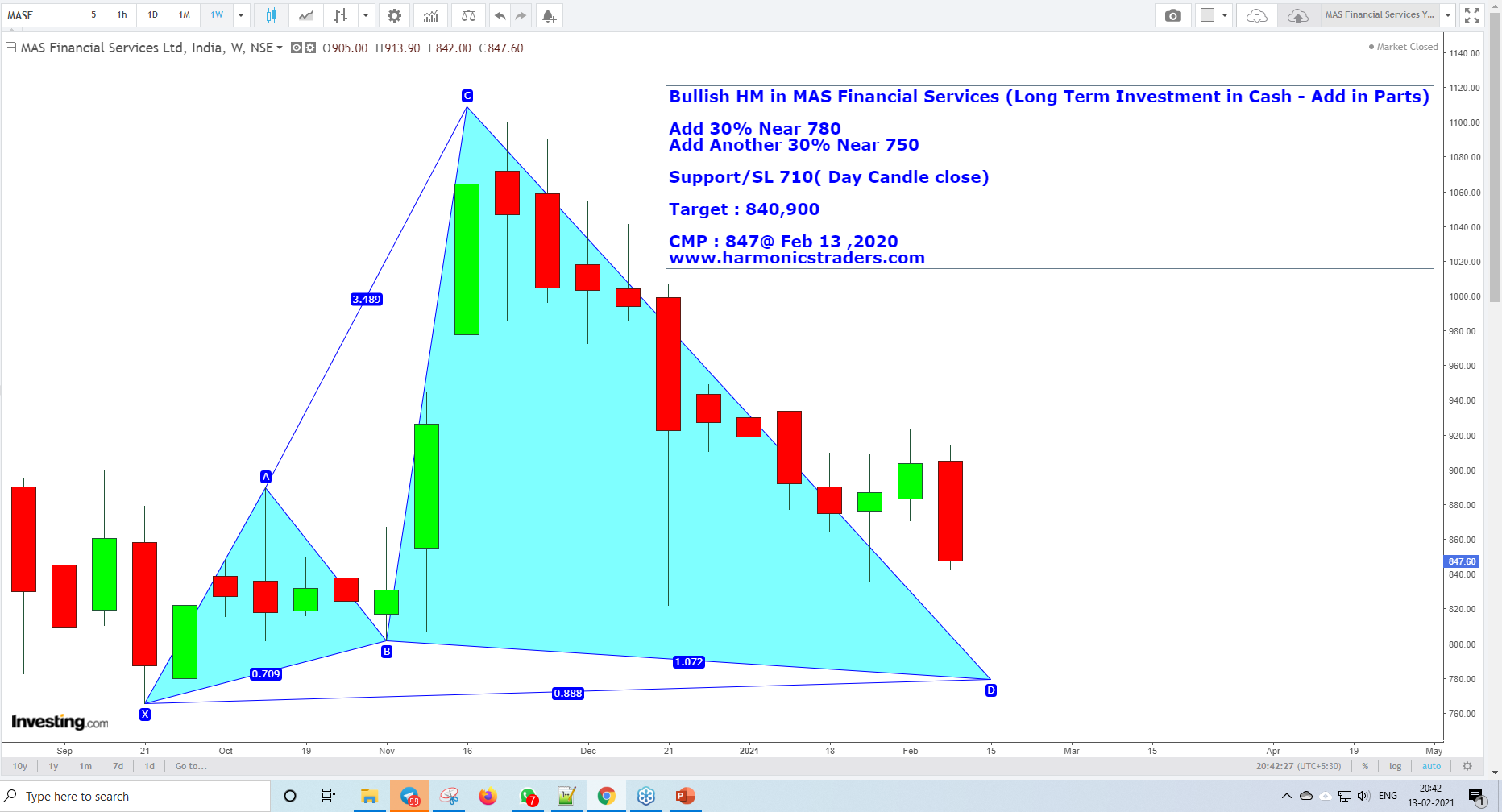
Task: Click the pattern point D label
Action: pyautogui.click(x=991, y=690)
